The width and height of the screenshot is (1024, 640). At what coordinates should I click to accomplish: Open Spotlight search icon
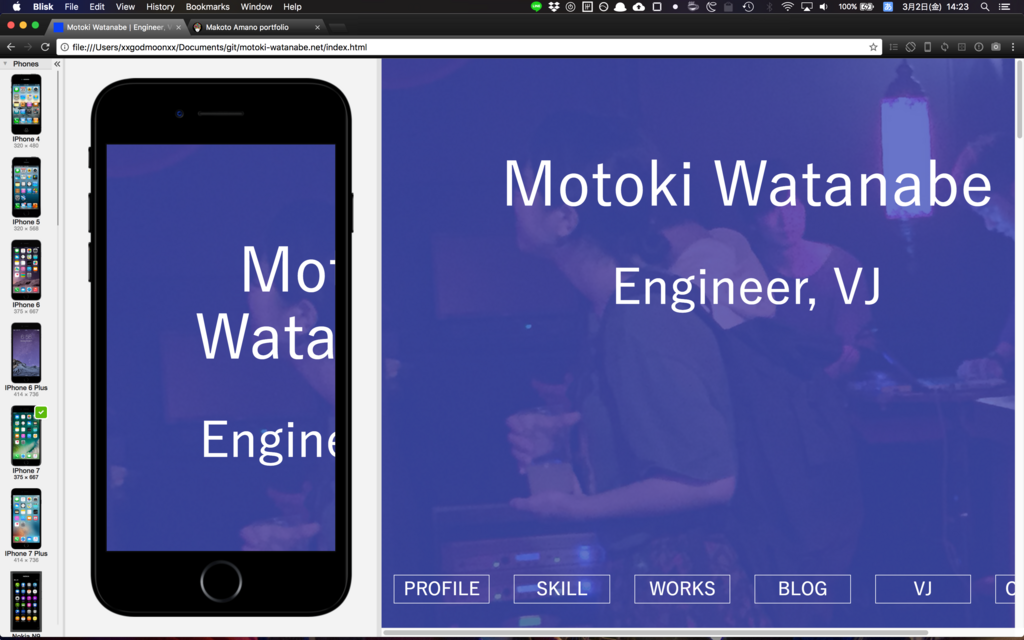(985, 7)
